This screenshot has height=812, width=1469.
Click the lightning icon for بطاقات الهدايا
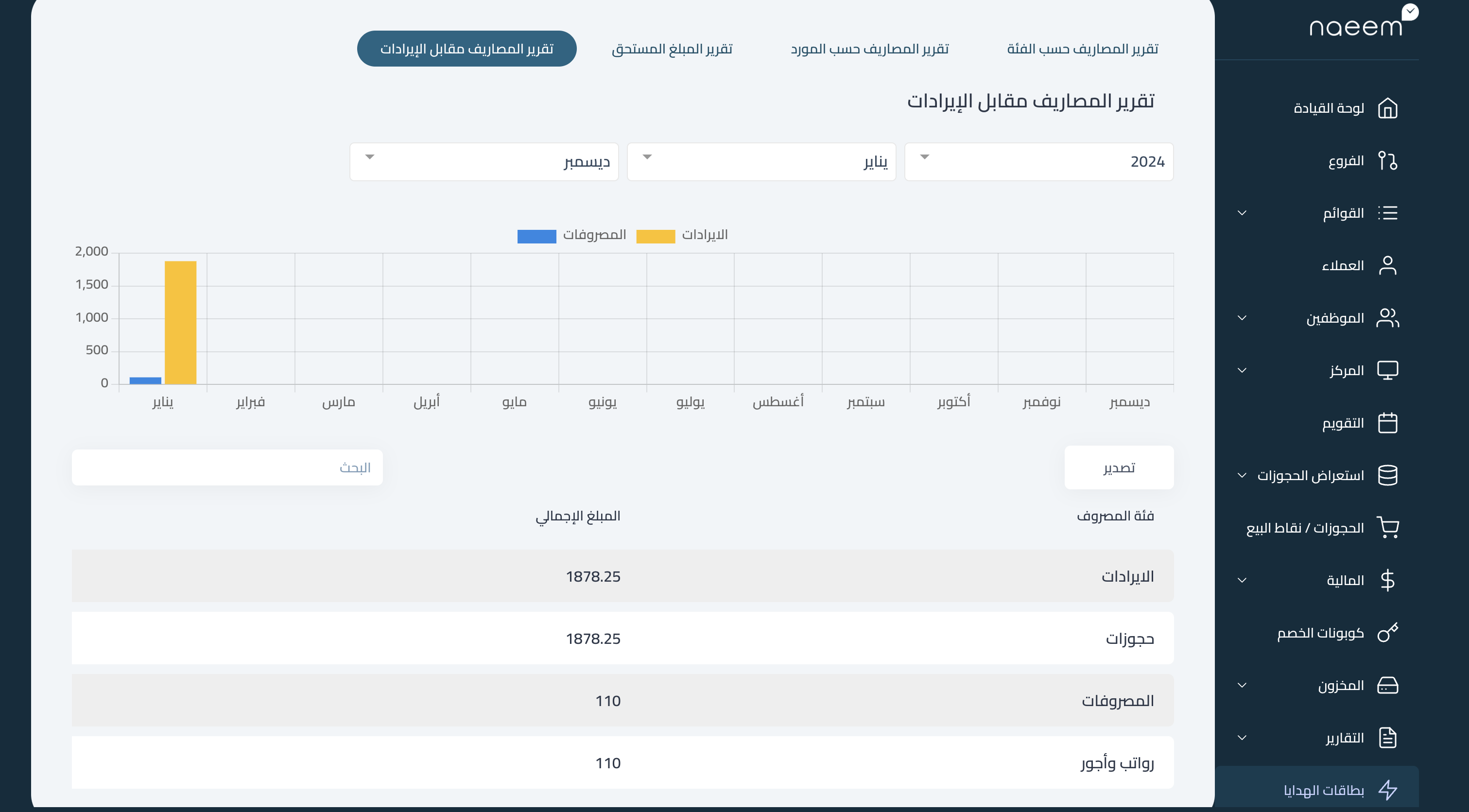[1387, 790]
